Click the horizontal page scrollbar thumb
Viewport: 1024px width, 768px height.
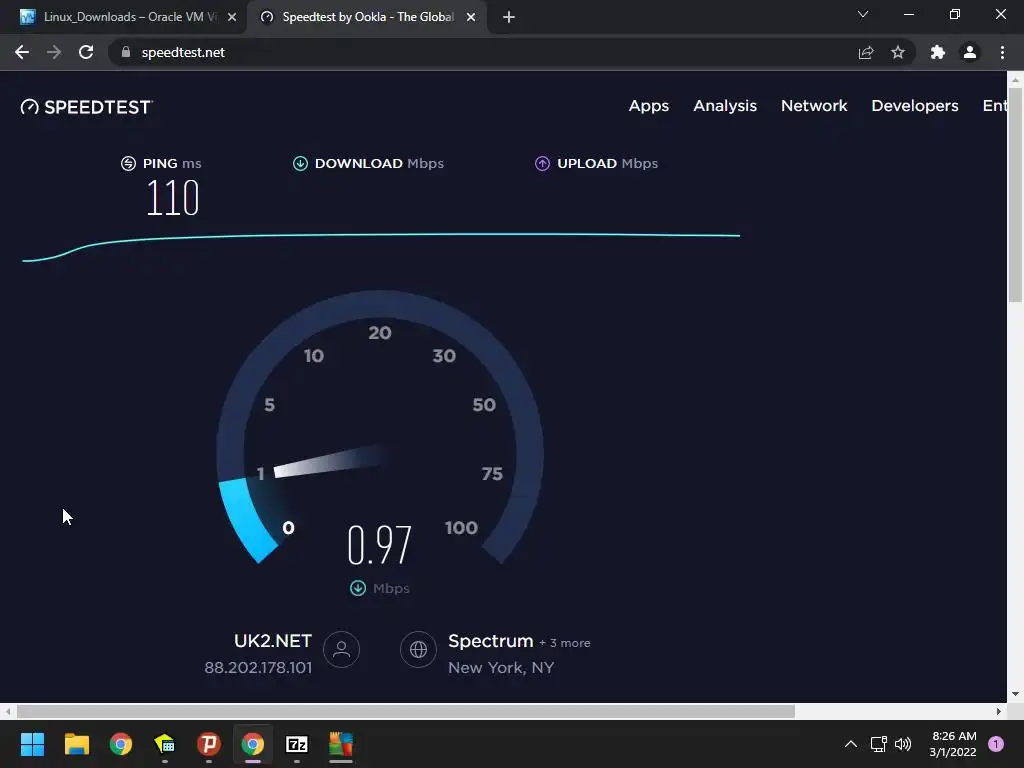406,711
